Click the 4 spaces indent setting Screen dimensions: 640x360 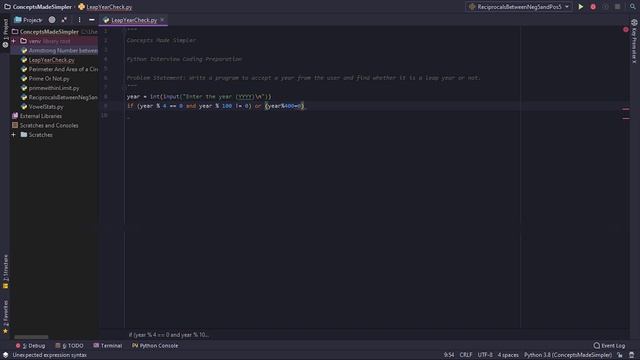tap(508, 355)
